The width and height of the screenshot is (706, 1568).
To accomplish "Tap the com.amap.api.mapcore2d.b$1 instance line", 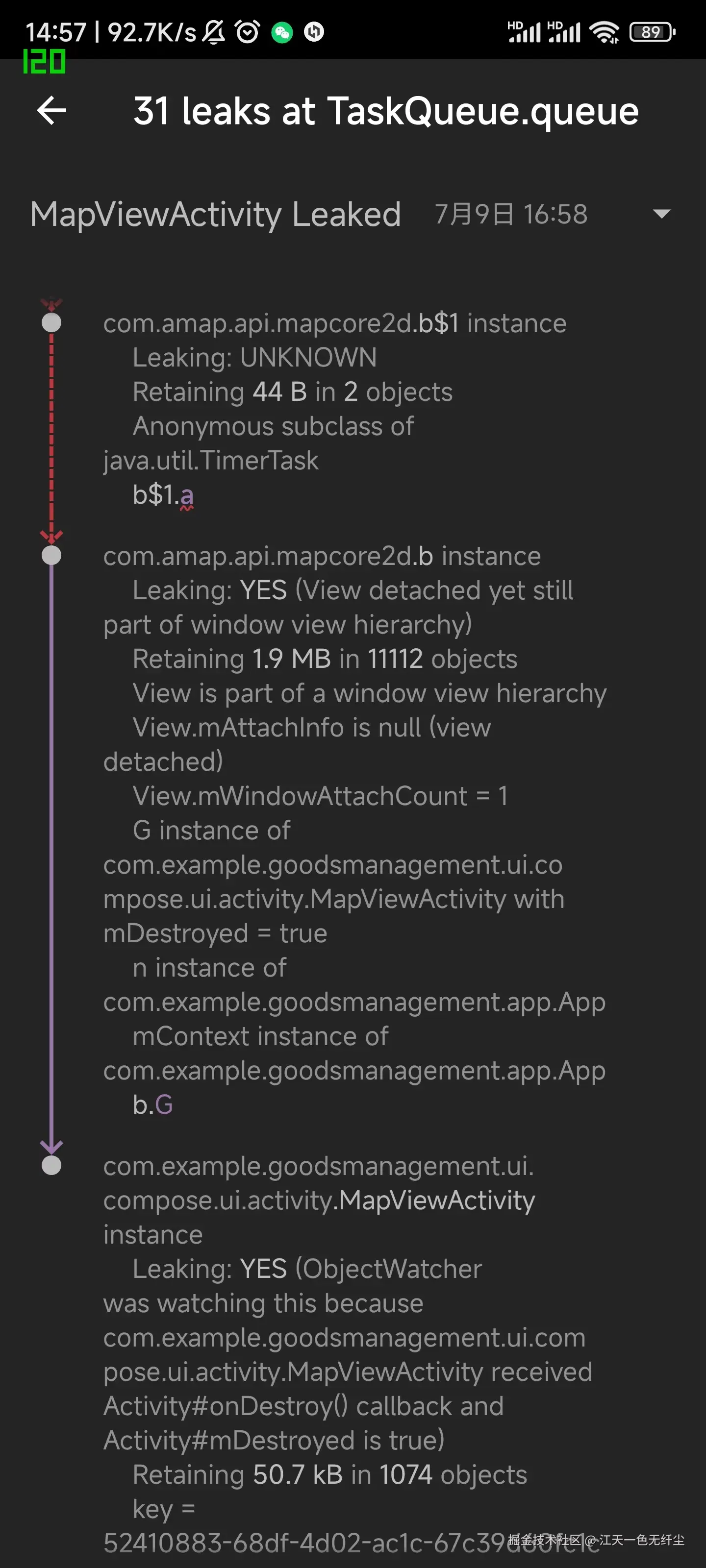I will click(334, 323).
